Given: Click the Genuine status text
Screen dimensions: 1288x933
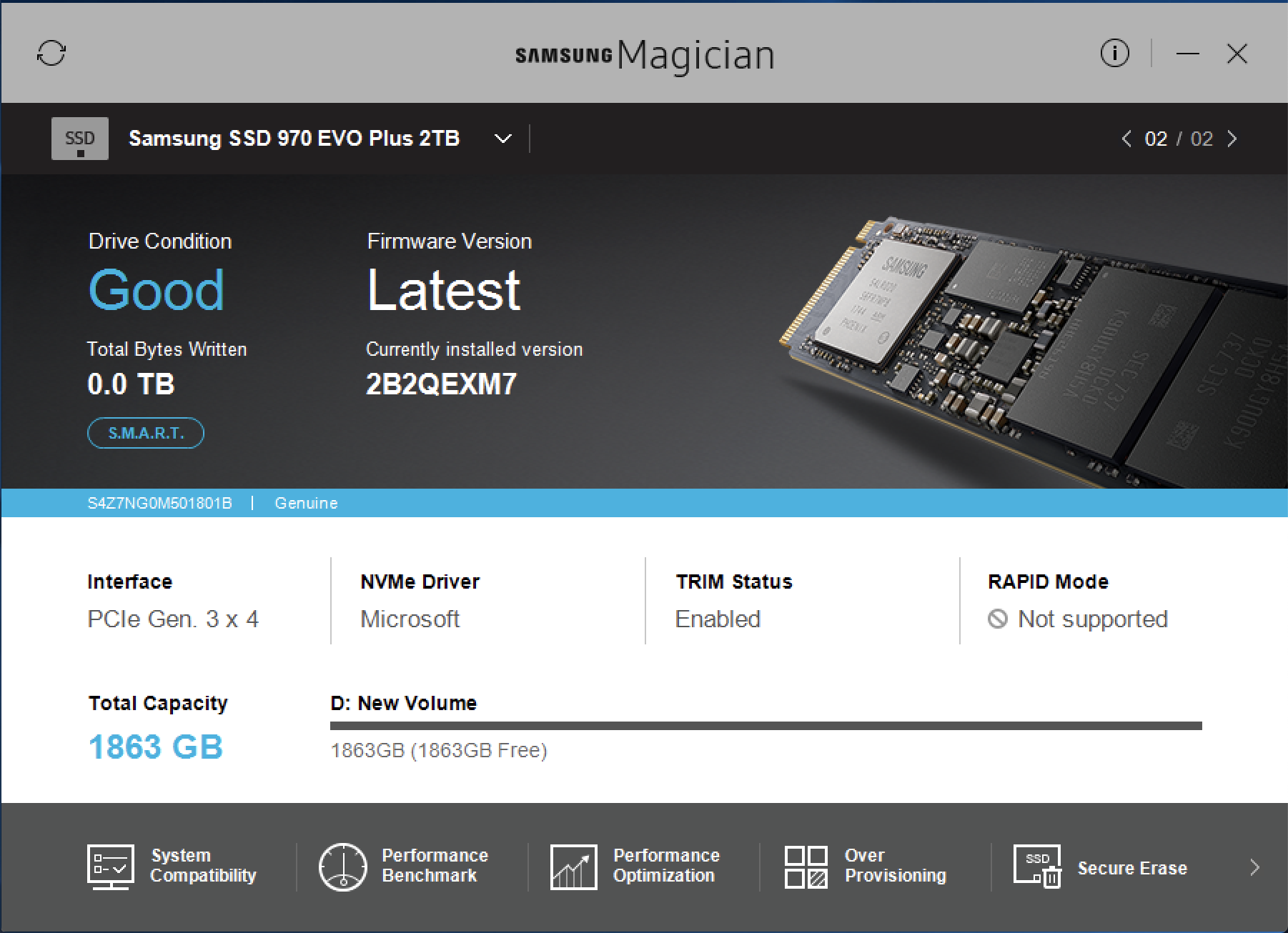Looking at the screenshot, I should click(306, 503).
